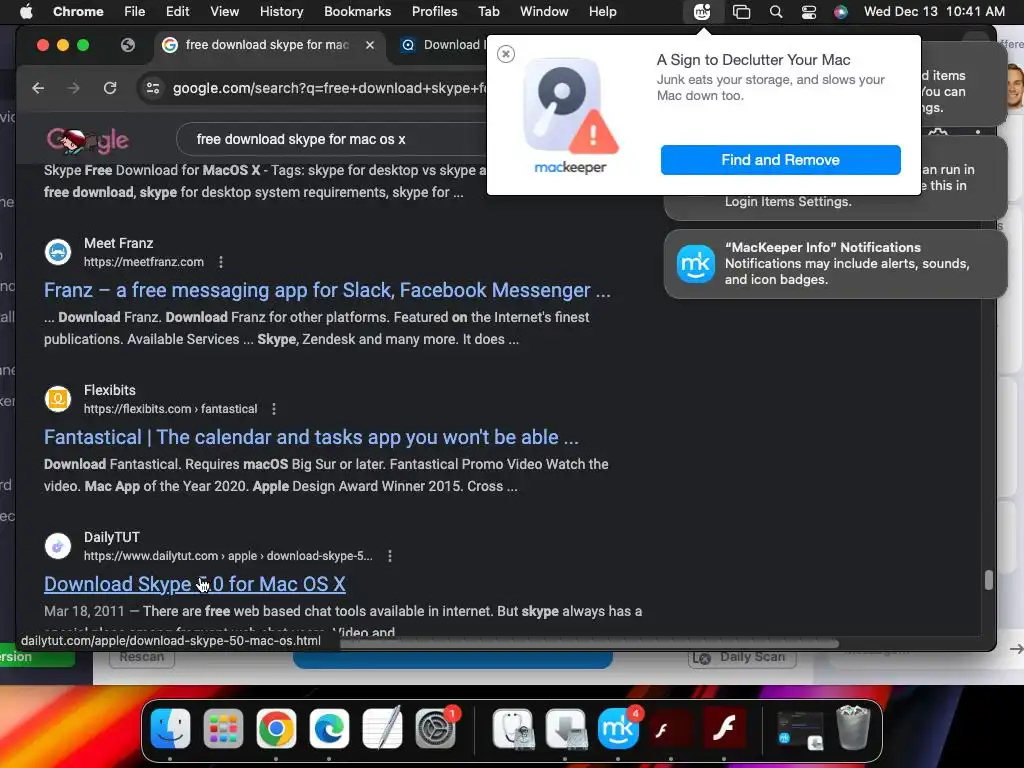Open Control Center in menu bar

tap(808, 11)
